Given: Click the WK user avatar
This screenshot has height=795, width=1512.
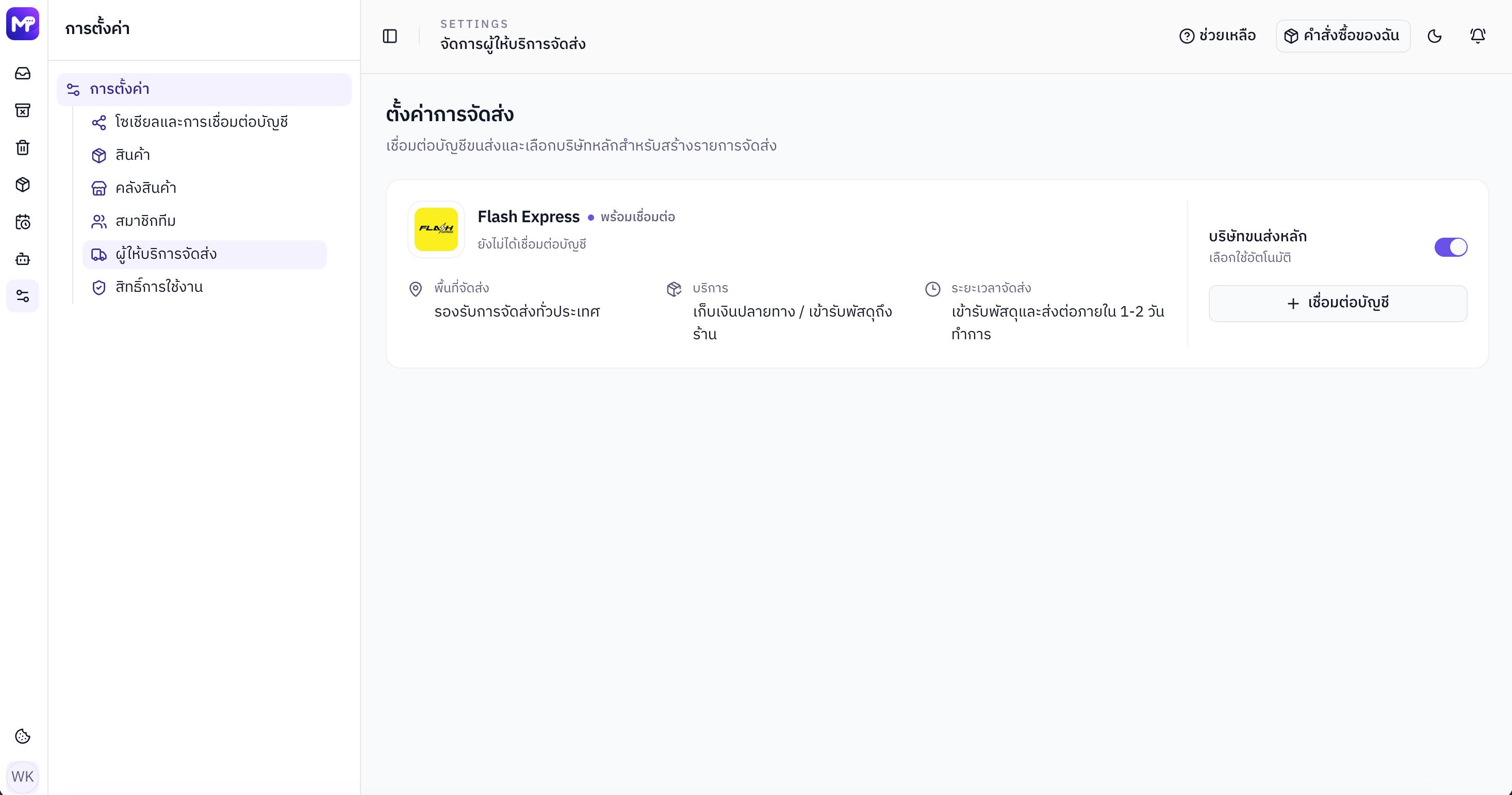Looking at the screenshot, I should [x=22, y=777].
